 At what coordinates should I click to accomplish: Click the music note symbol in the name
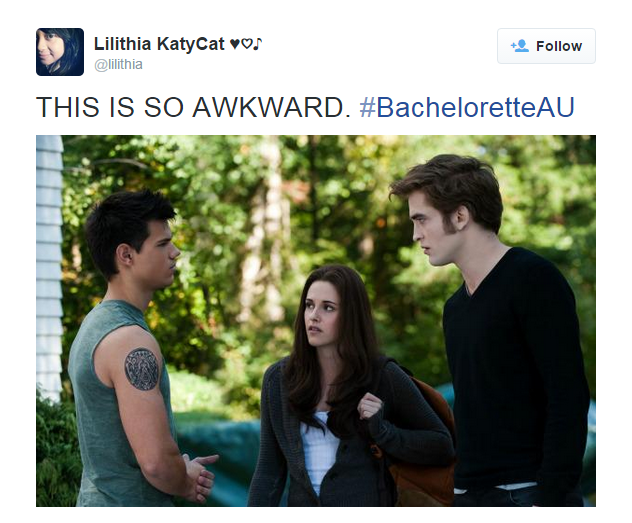pyautogui.click(x=258, y=43)
